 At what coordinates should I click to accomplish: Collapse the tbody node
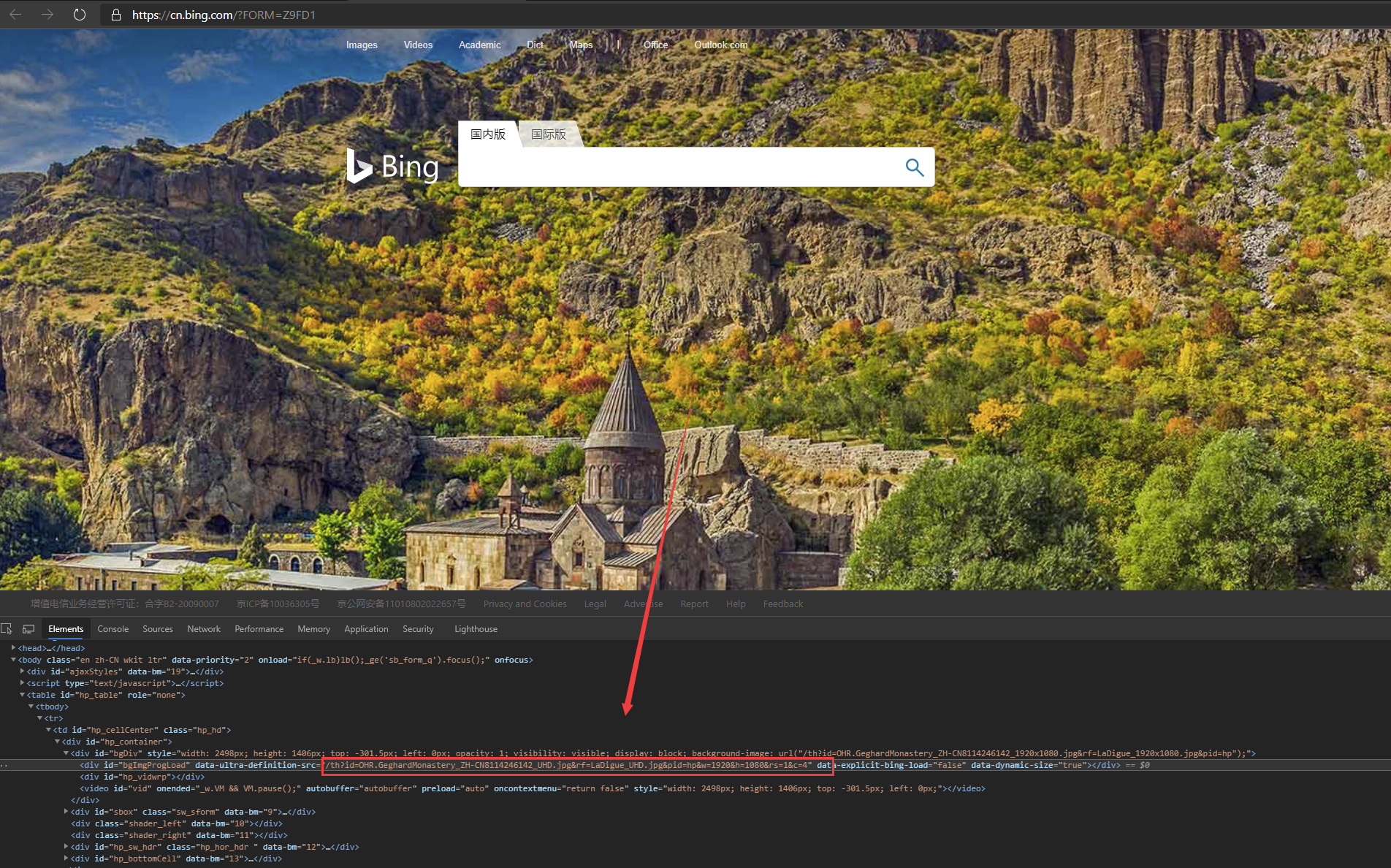tap(31, 707)
